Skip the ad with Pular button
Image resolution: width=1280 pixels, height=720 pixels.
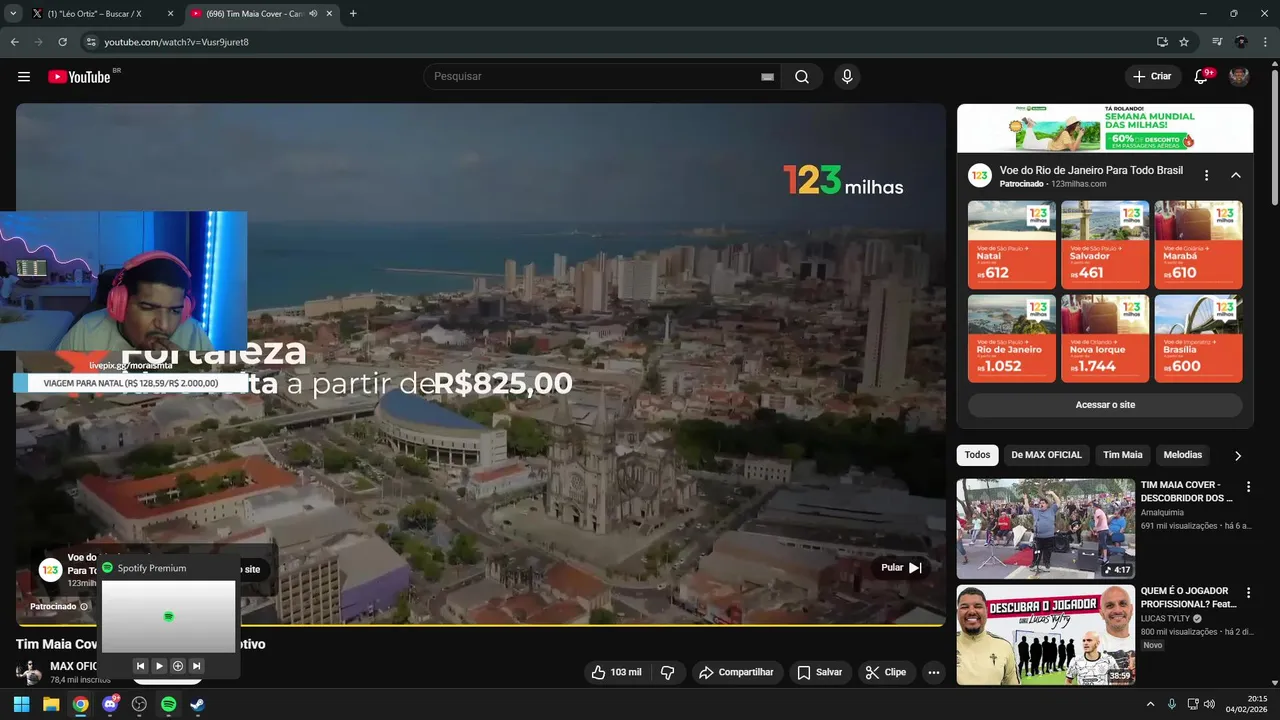pyautogui.click(x=901, y=568)
